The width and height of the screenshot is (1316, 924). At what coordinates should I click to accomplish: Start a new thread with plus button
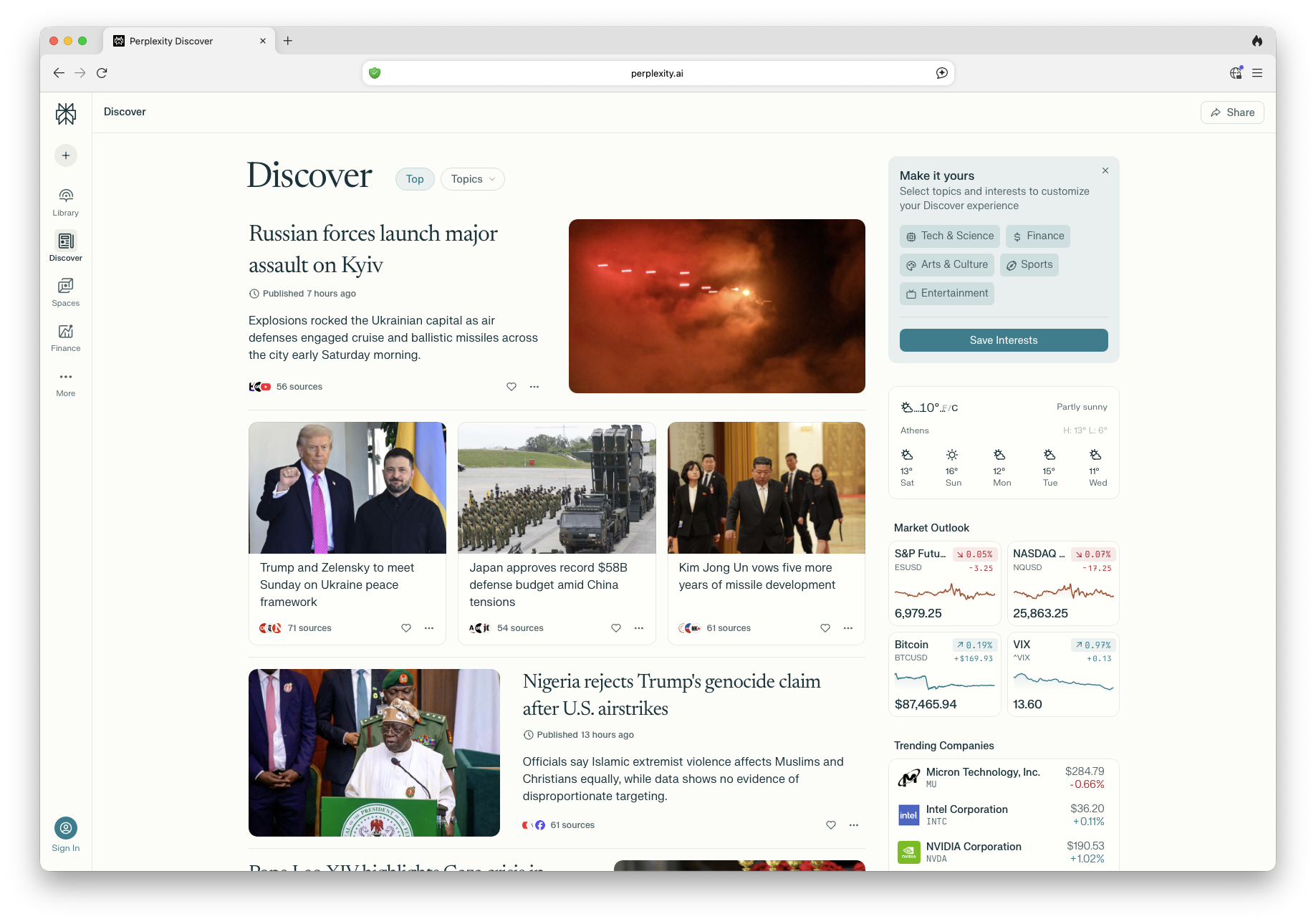66,155
